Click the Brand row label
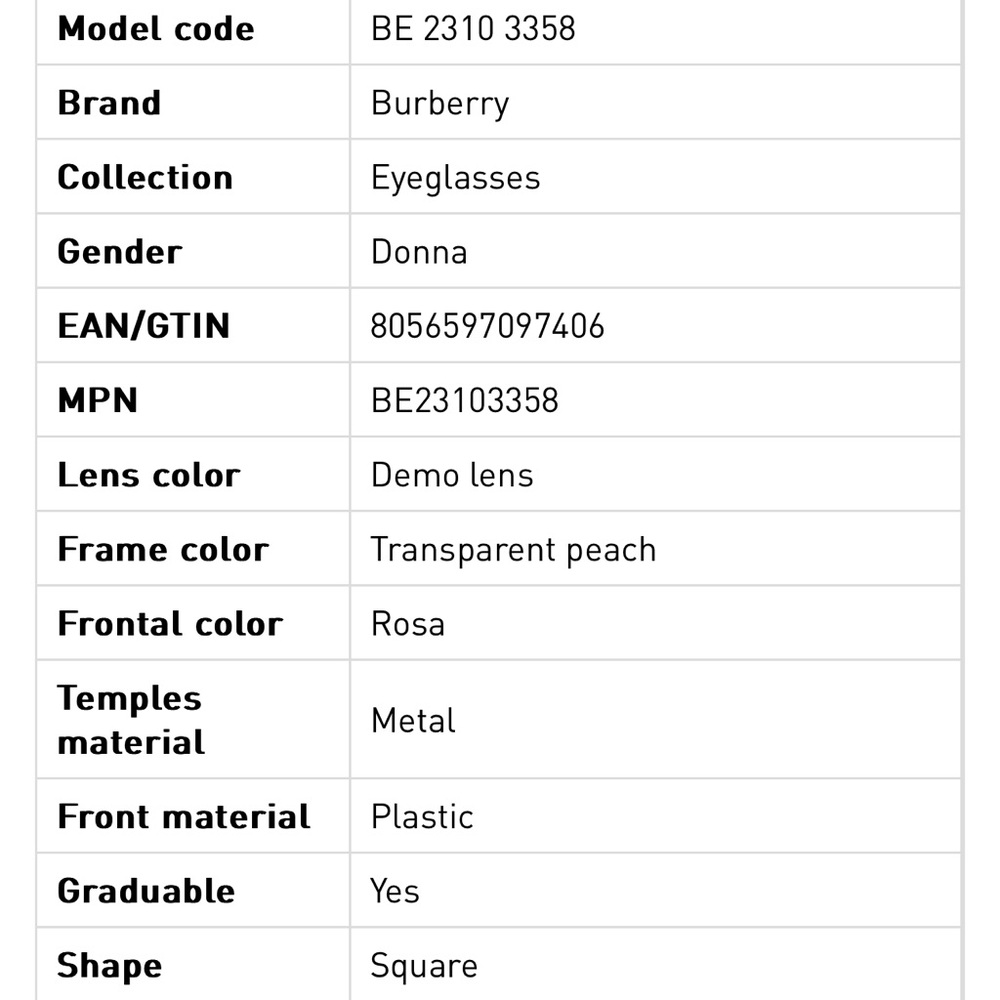This screenshot has height=1000, width=1000. pos(109,103)
